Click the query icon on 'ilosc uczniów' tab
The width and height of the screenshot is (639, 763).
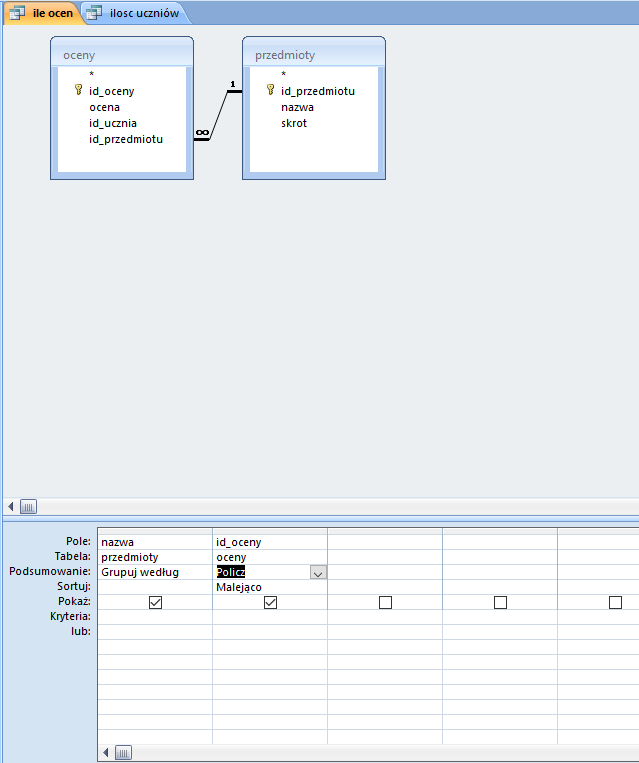click(x=93, y=13)
